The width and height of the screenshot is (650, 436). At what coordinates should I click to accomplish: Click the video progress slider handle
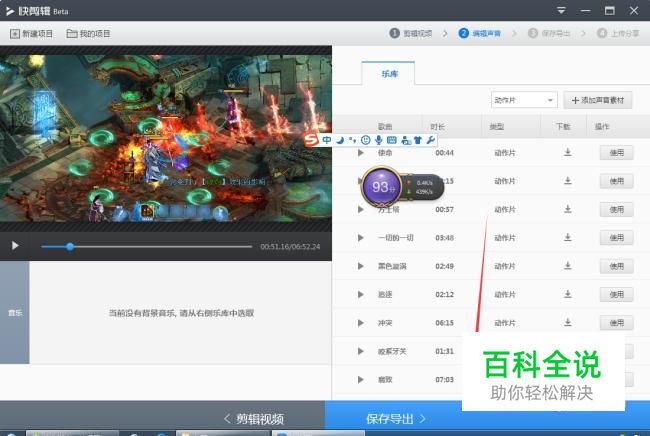point(70,247)
